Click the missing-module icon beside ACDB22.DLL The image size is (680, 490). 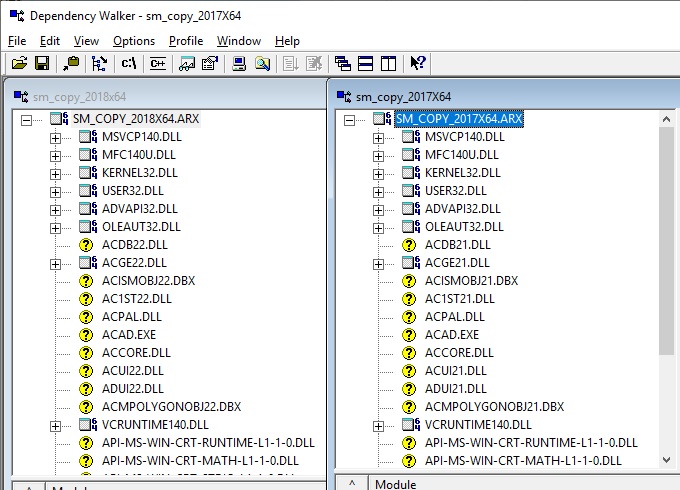click(x=86, y=245)
